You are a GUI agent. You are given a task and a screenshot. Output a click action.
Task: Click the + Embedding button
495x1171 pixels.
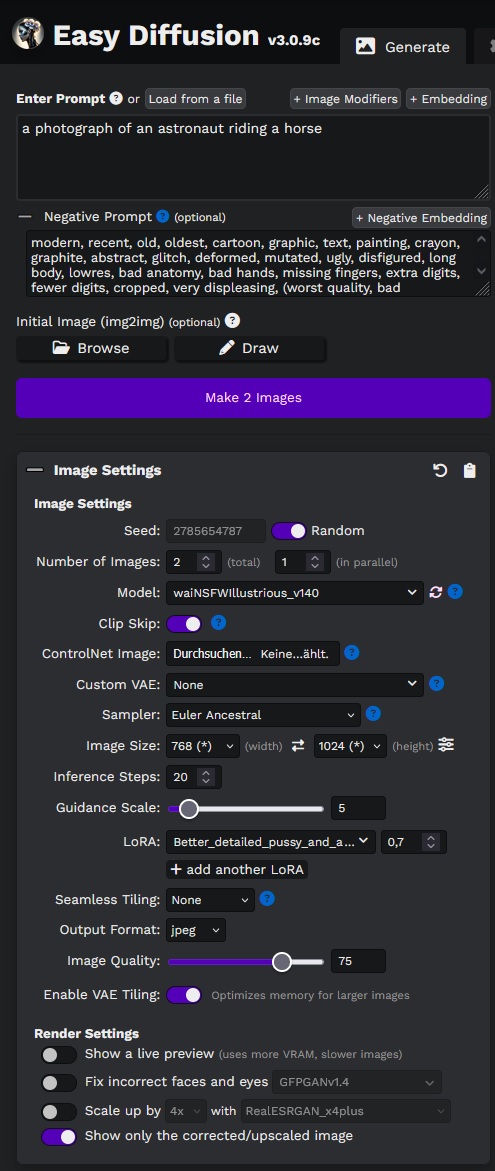pos(448,99)
